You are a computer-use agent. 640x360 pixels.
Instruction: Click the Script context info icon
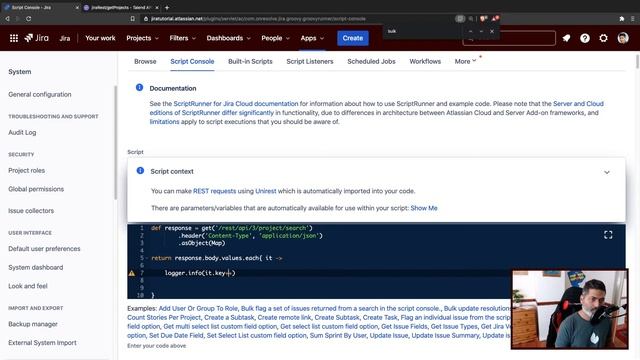[x=140, y=171]
